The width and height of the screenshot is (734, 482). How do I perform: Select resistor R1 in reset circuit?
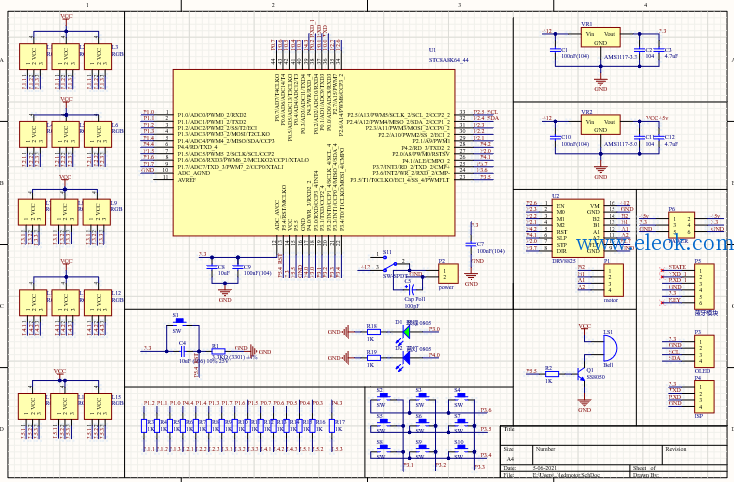[x=218, y=351]
